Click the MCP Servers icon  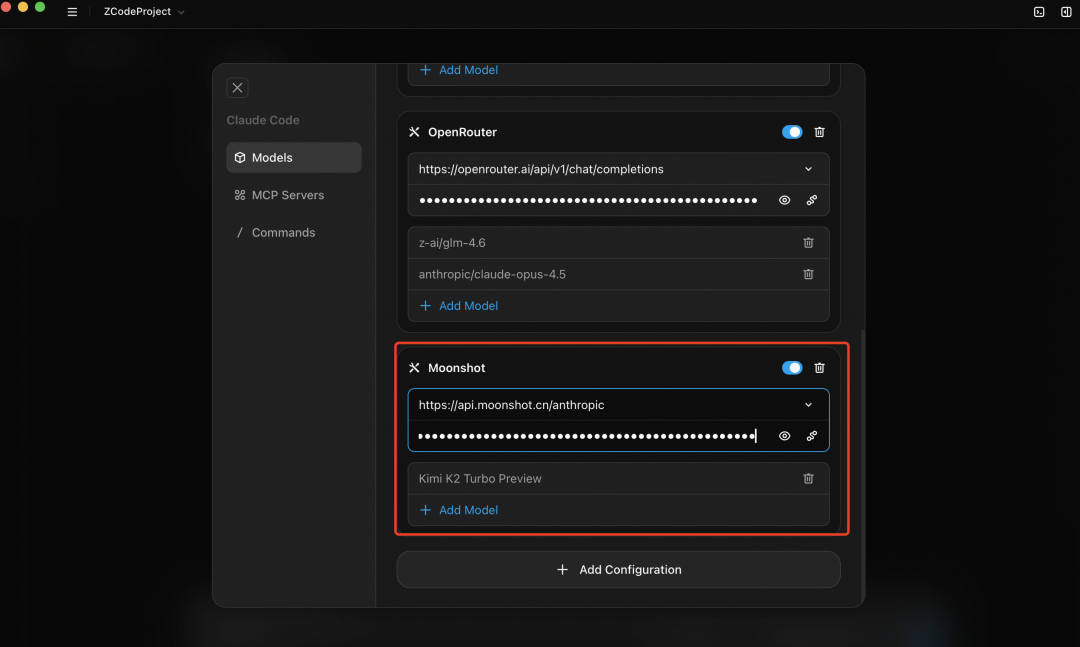point(240,195)
